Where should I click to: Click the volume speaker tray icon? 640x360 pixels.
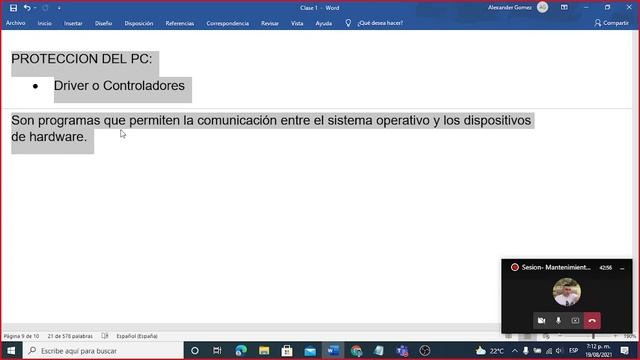pos(559,351)
